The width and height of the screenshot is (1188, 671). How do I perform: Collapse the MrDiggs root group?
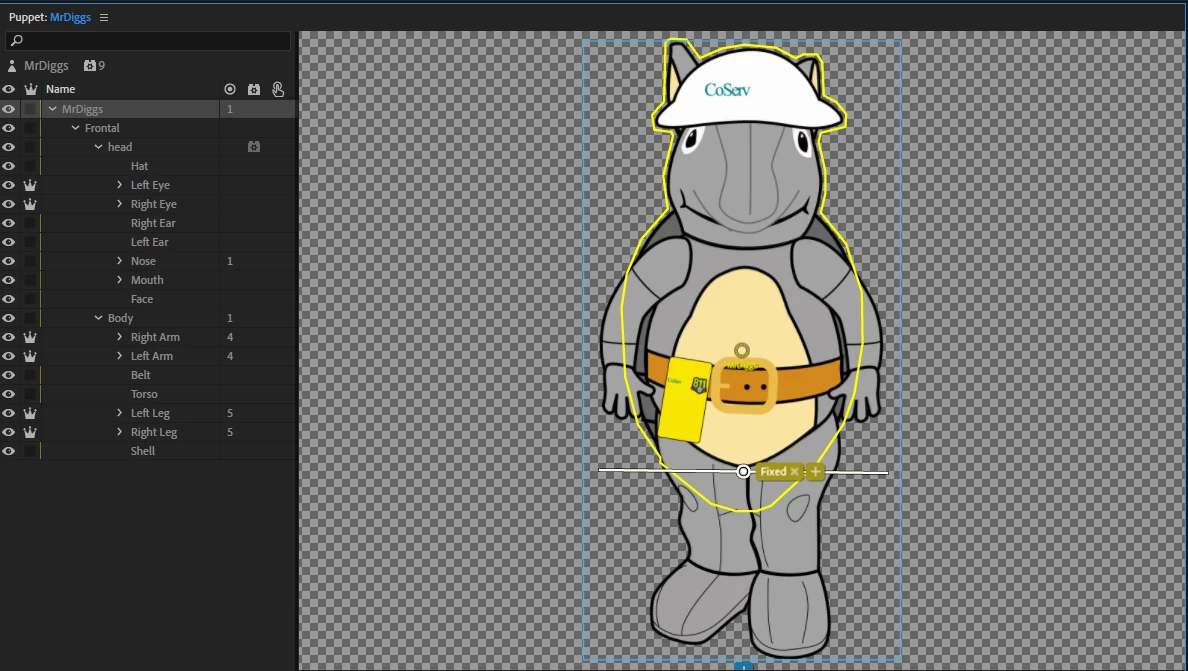click(x=52, y=109)
